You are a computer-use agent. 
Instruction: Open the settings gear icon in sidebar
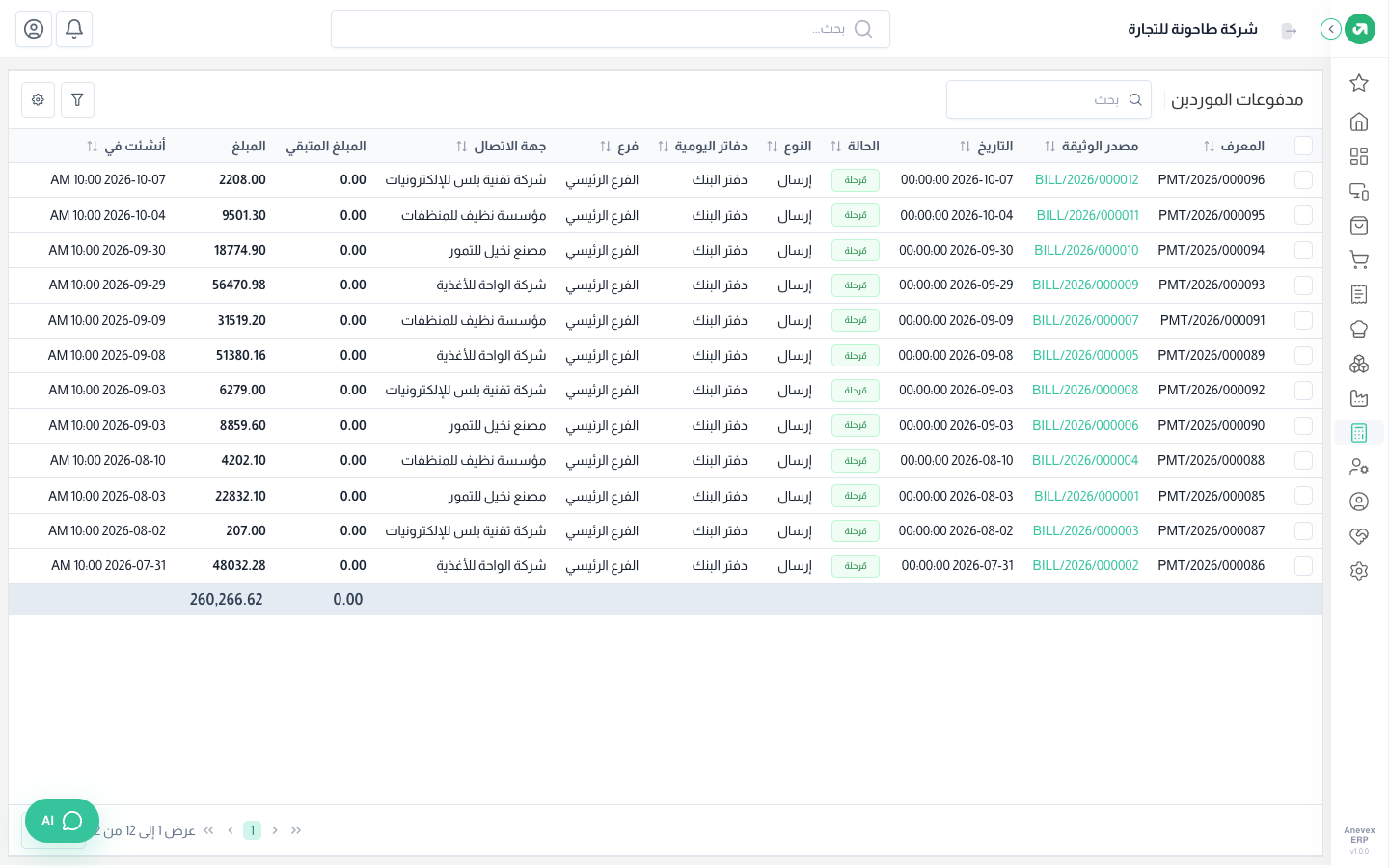pos(1359,571)
